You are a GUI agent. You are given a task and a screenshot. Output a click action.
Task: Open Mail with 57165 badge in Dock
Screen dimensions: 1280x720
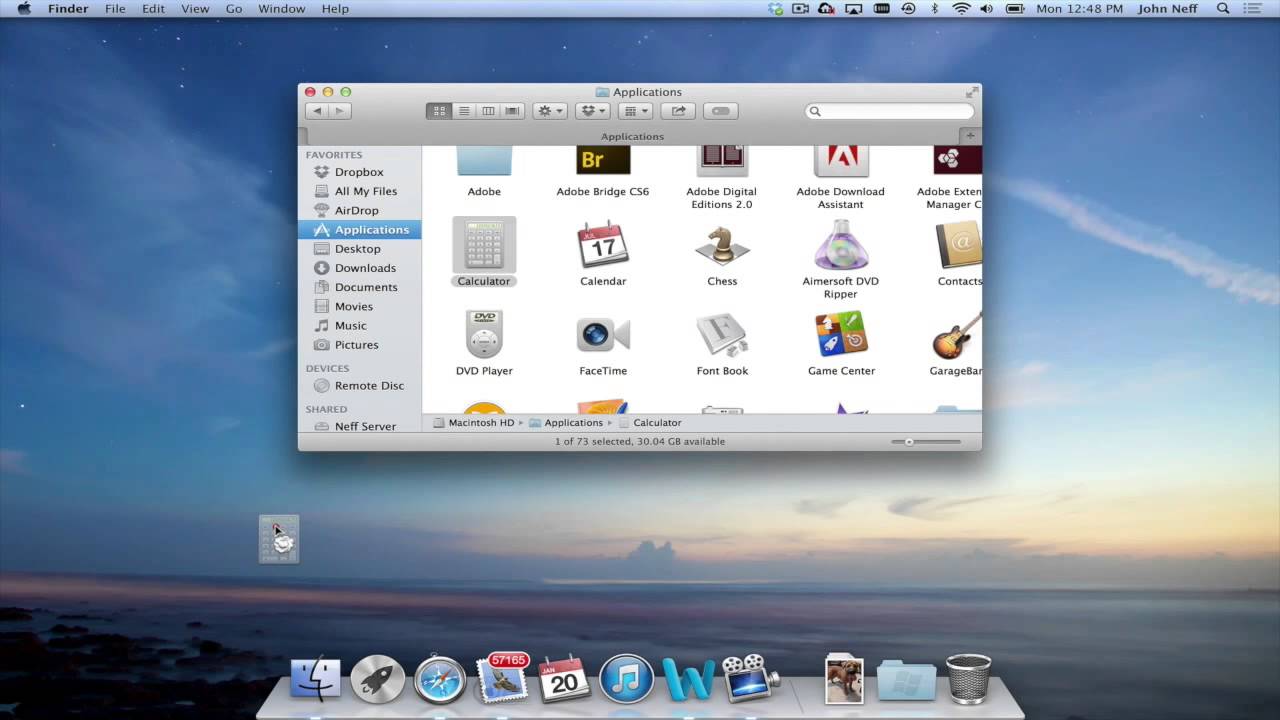click(x=502, y=678)
